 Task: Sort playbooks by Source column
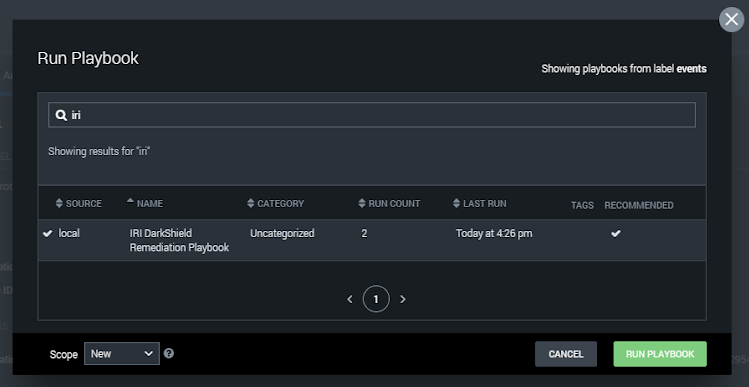(x=79, y=204)
